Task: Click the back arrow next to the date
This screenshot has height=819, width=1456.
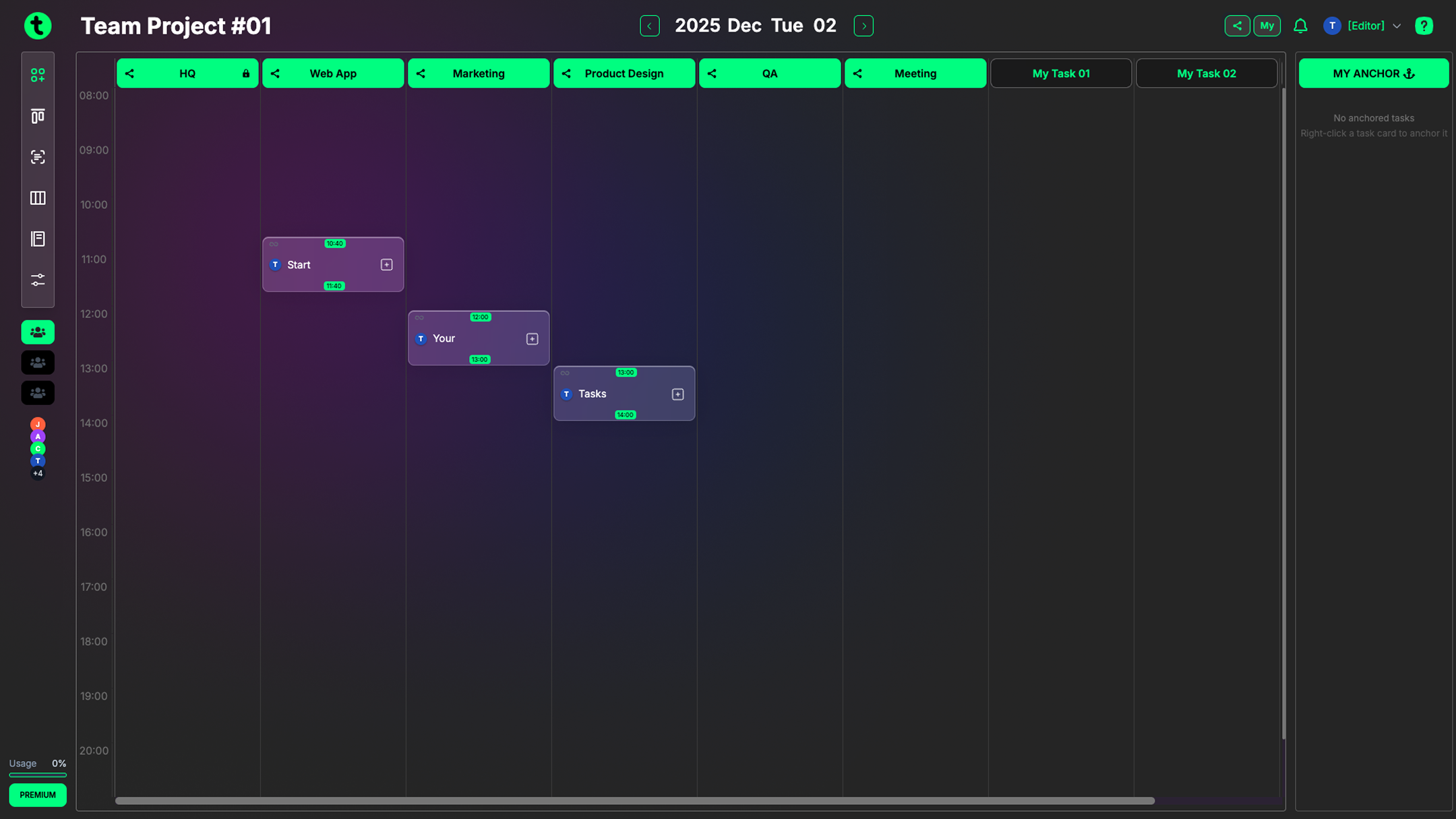Action: [x=649, y=26]
